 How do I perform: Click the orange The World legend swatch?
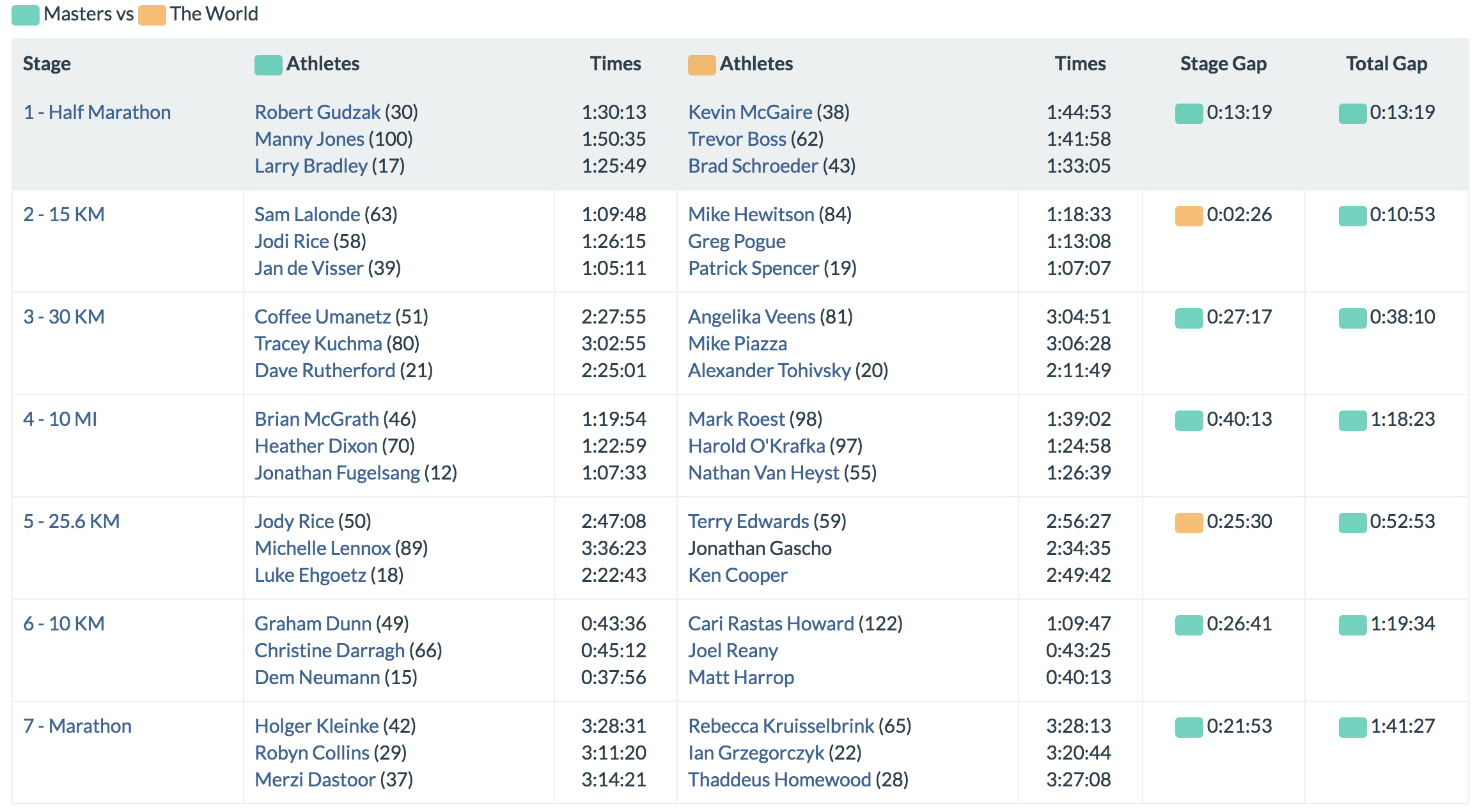pyautogui.click(x=152, y=15)
